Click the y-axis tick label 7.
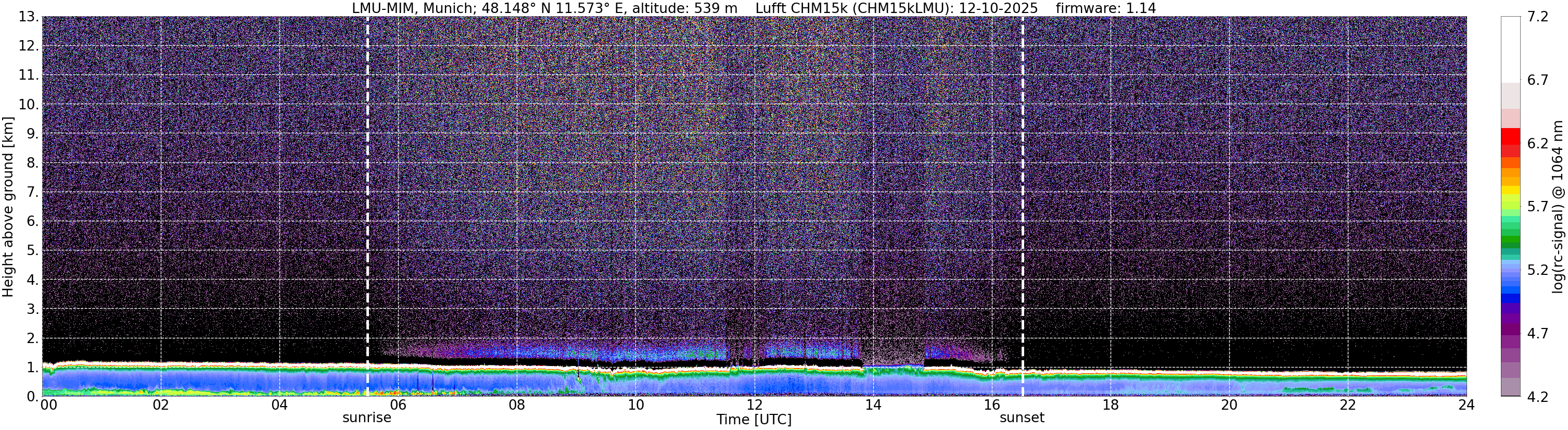 click(x=33, y=193)
